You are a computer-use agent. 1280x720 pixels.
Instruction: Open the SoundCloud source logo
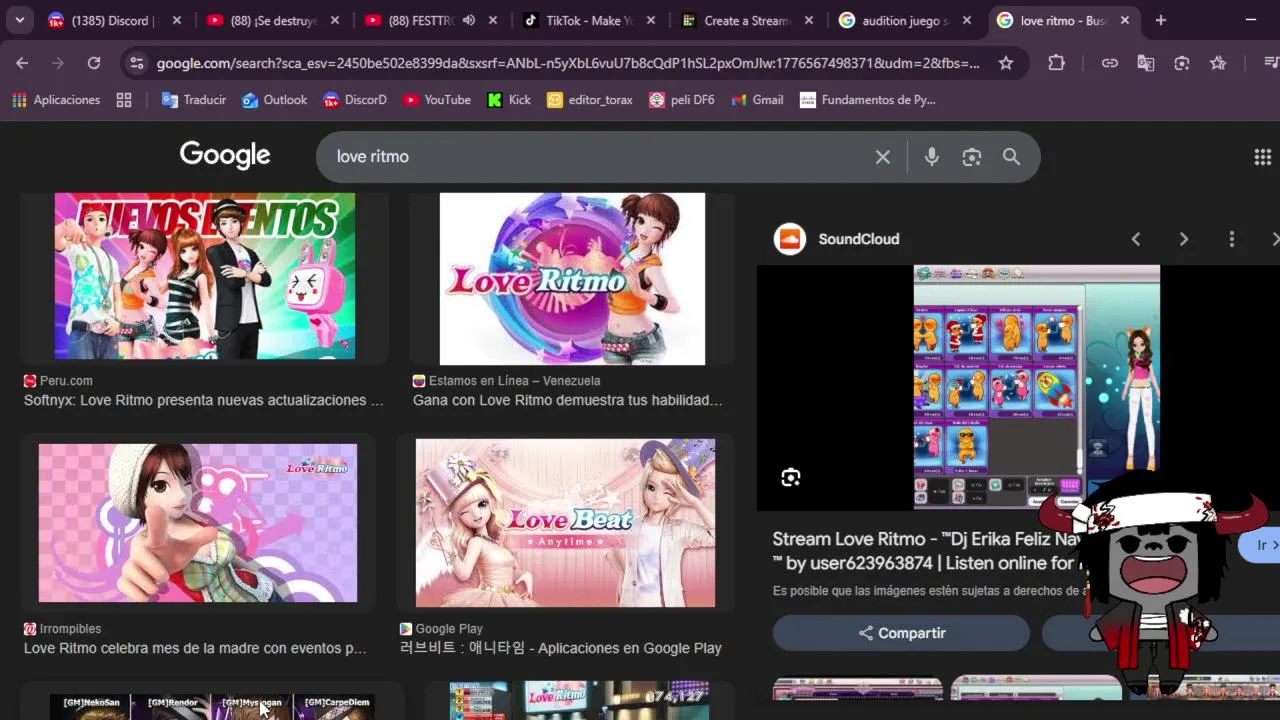[x=790, y=239]
